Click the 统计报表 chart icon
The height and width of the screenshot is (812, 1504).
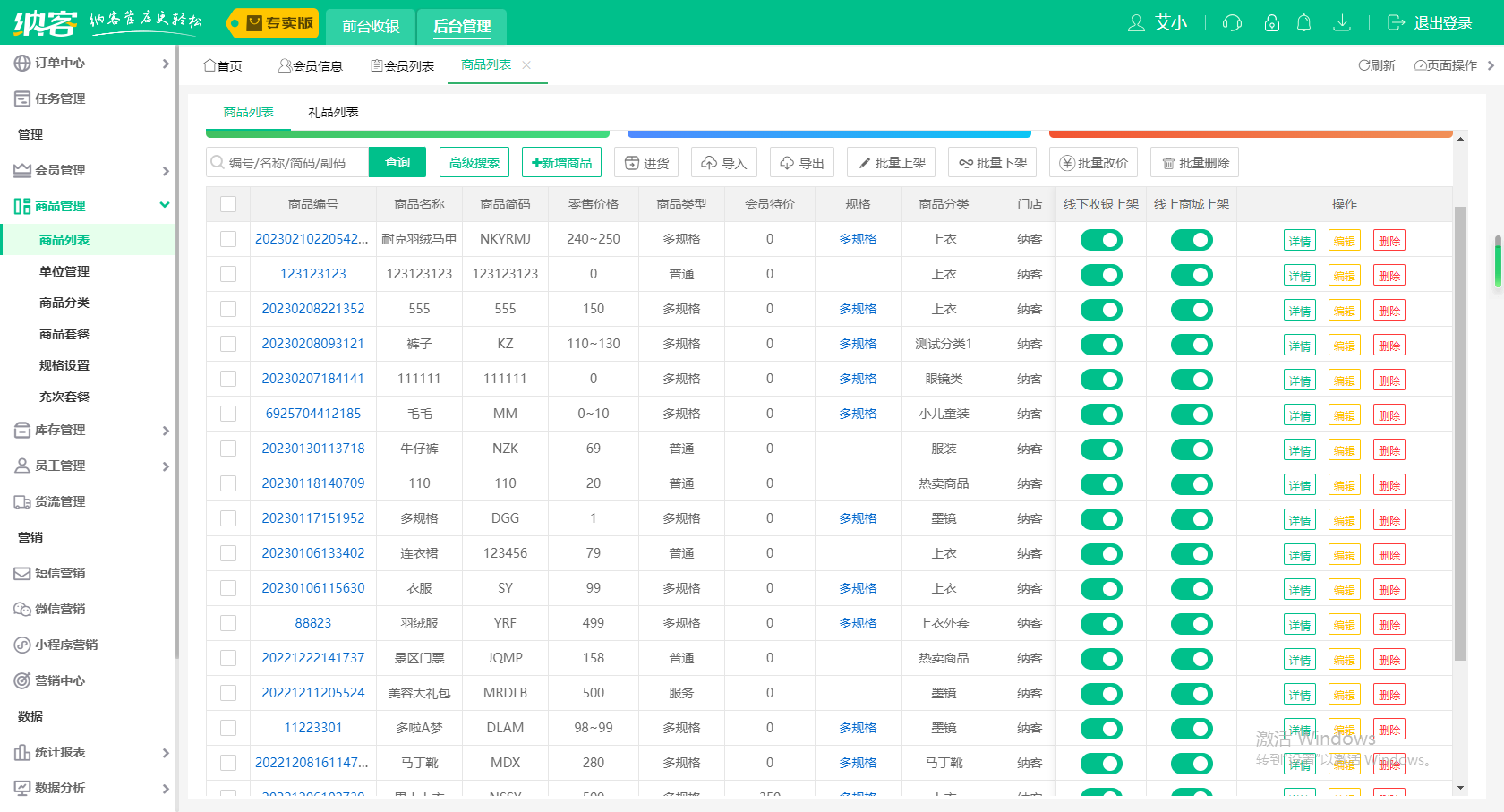click(x=22, y=752)
